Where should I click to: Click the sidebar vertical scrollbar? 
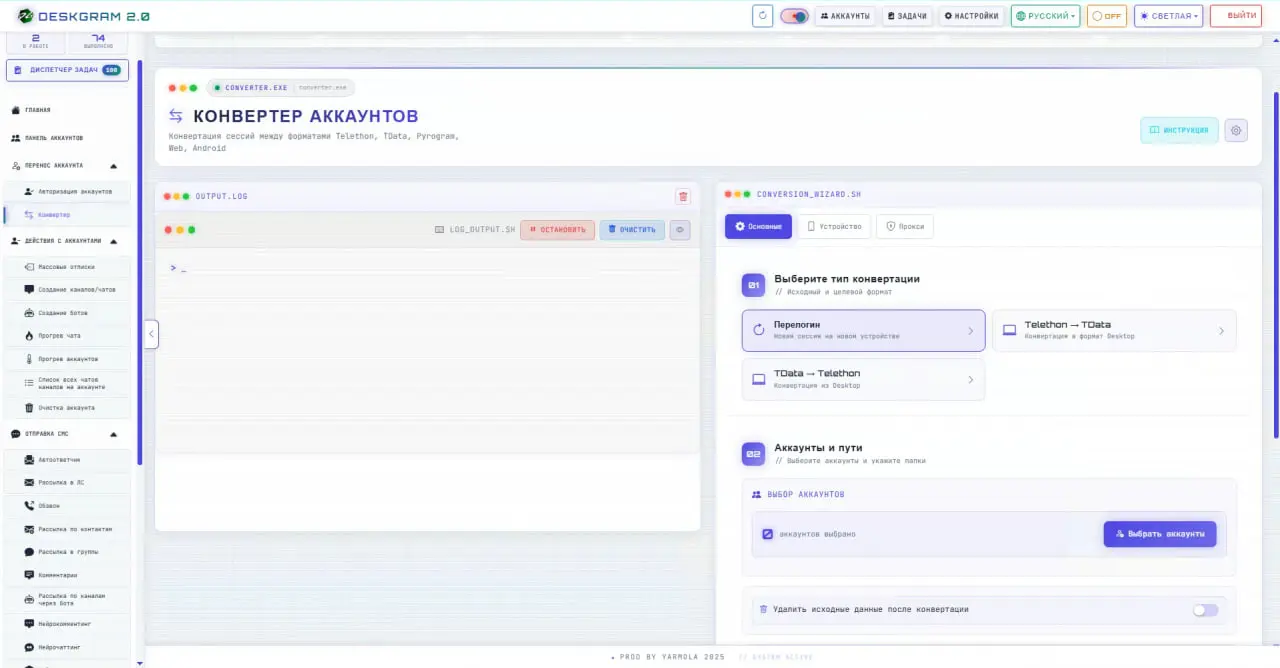[140, 263]
